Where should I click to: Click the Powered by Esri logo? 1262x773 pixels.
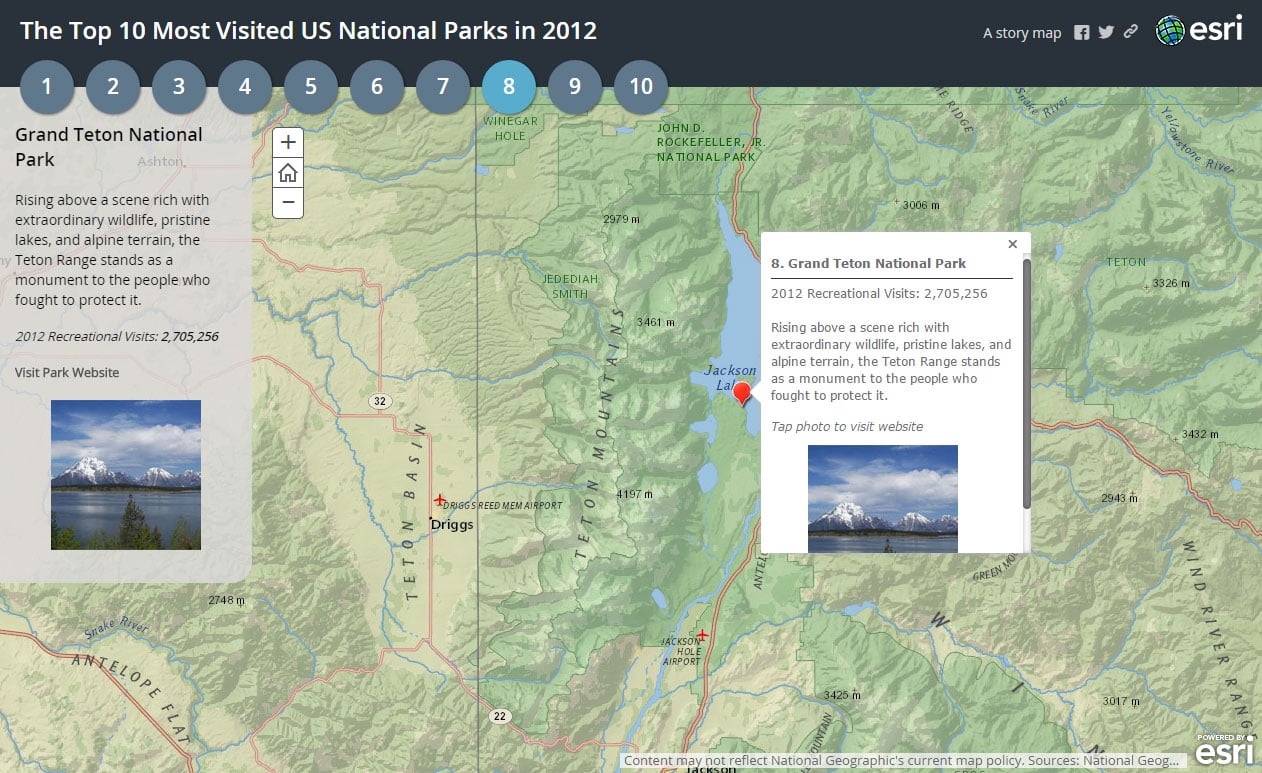1227,748
